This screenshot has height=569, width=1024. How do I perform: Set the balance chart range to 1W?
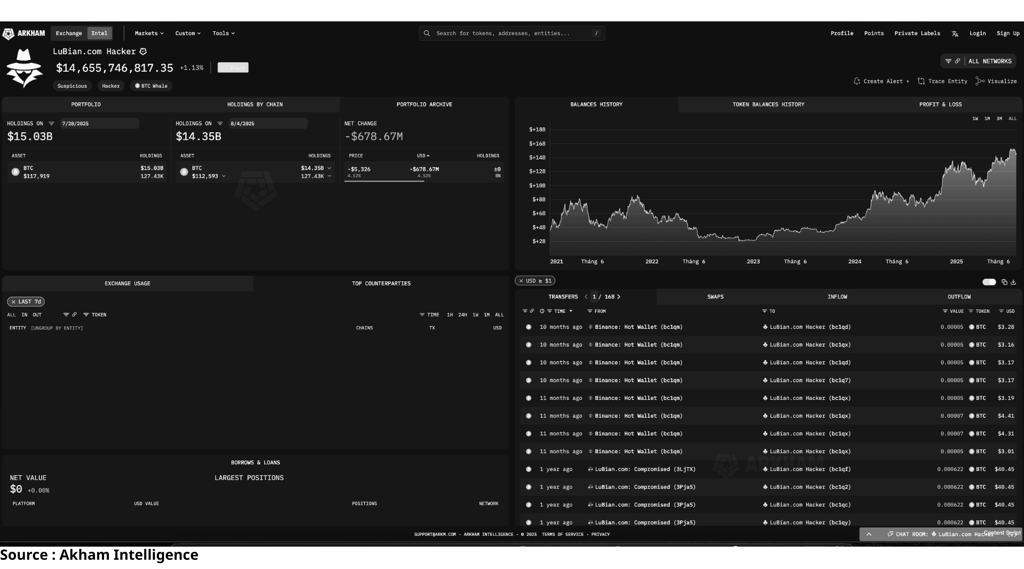coord(975,119)
